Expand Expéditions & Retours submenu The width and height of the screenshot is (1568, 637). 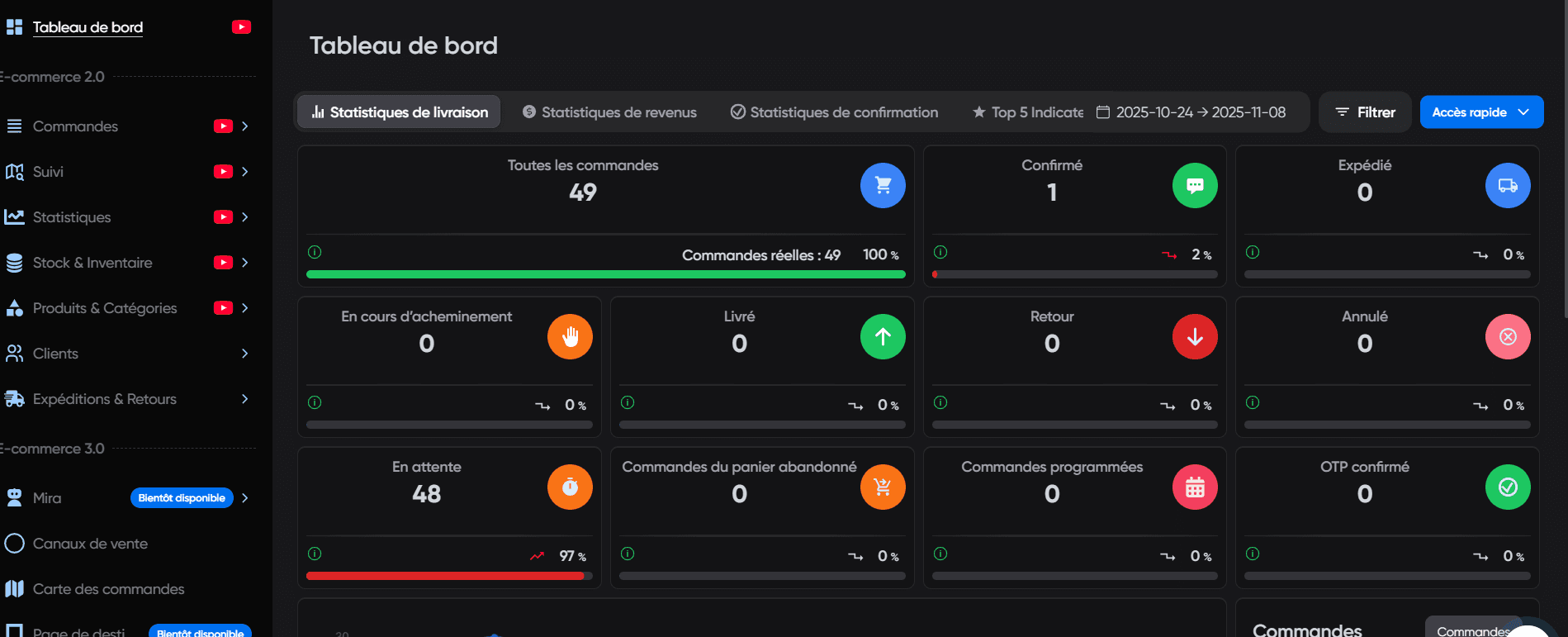tap(244, 399)
